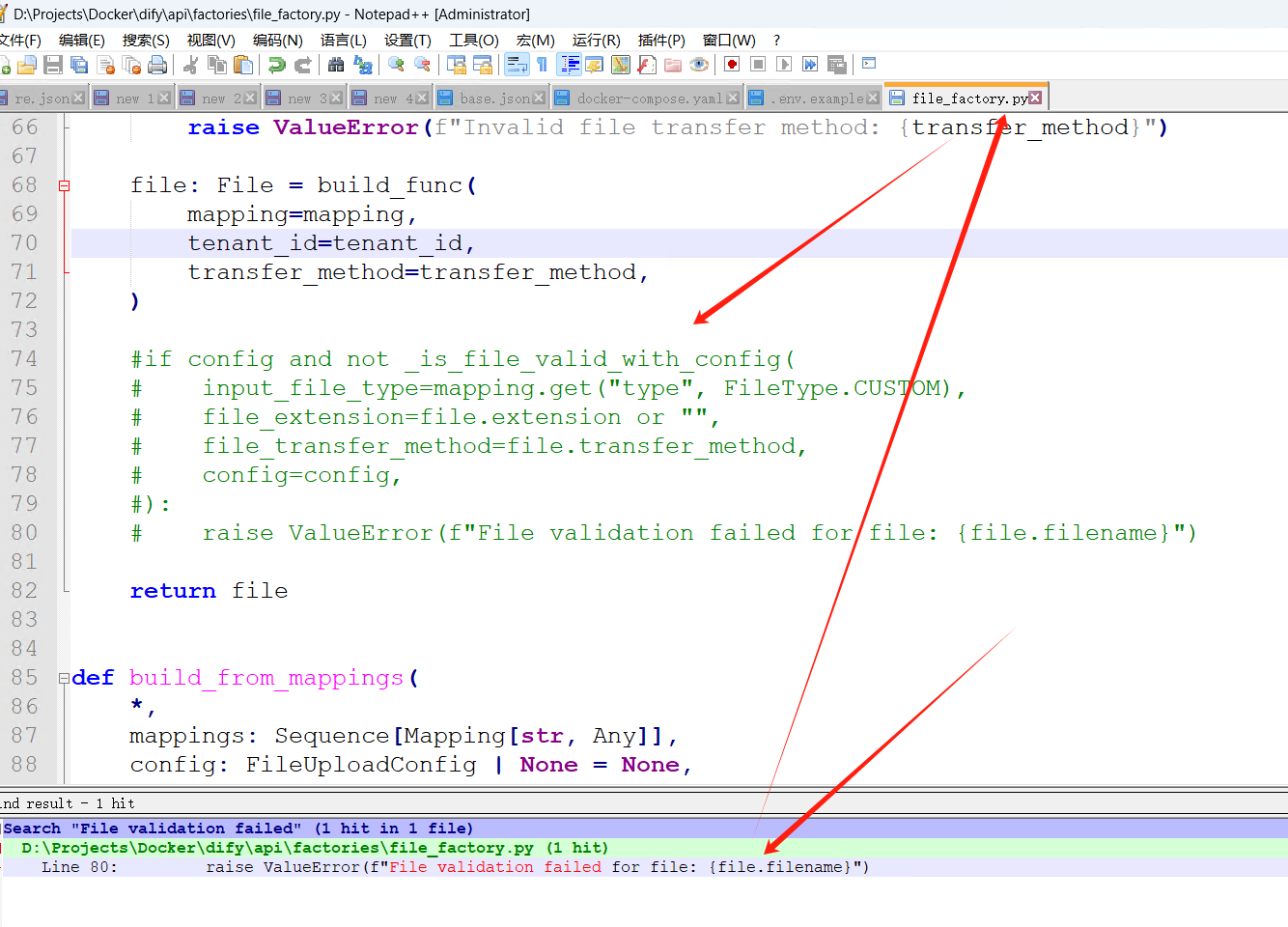Open Folder as Workspace icon

(x=673, y=65)
